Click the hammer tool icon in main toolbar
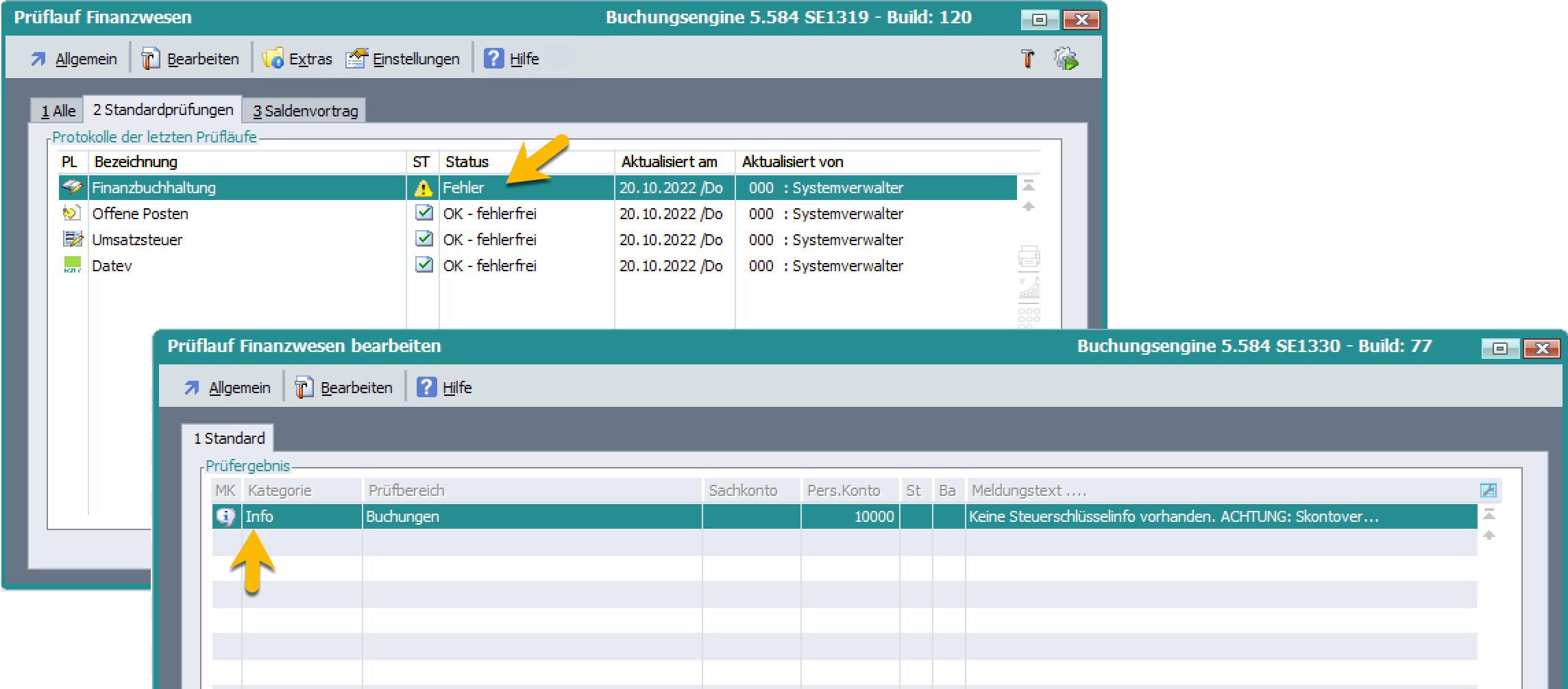This screenshot has width=1568, height=689. [x=1027, y=59]
